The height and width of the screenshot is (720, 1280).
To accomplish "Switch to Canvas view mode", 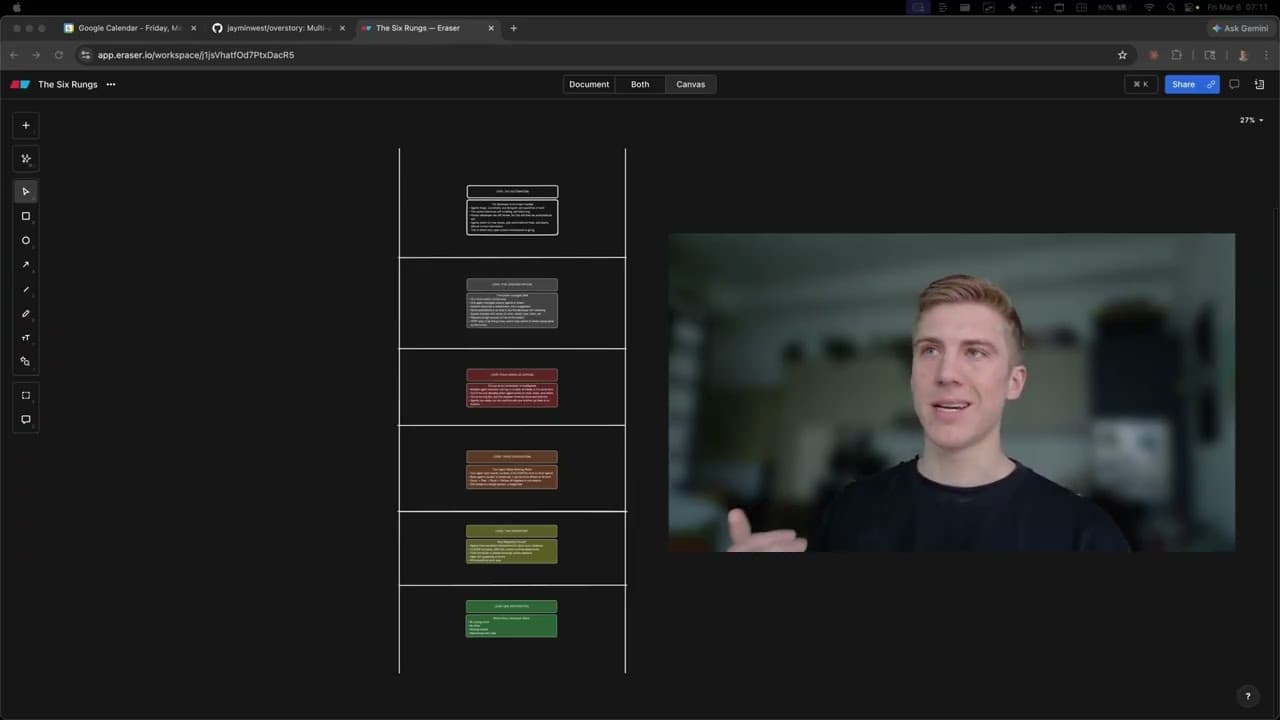I will pyautogui.click(x=691, y=84).
